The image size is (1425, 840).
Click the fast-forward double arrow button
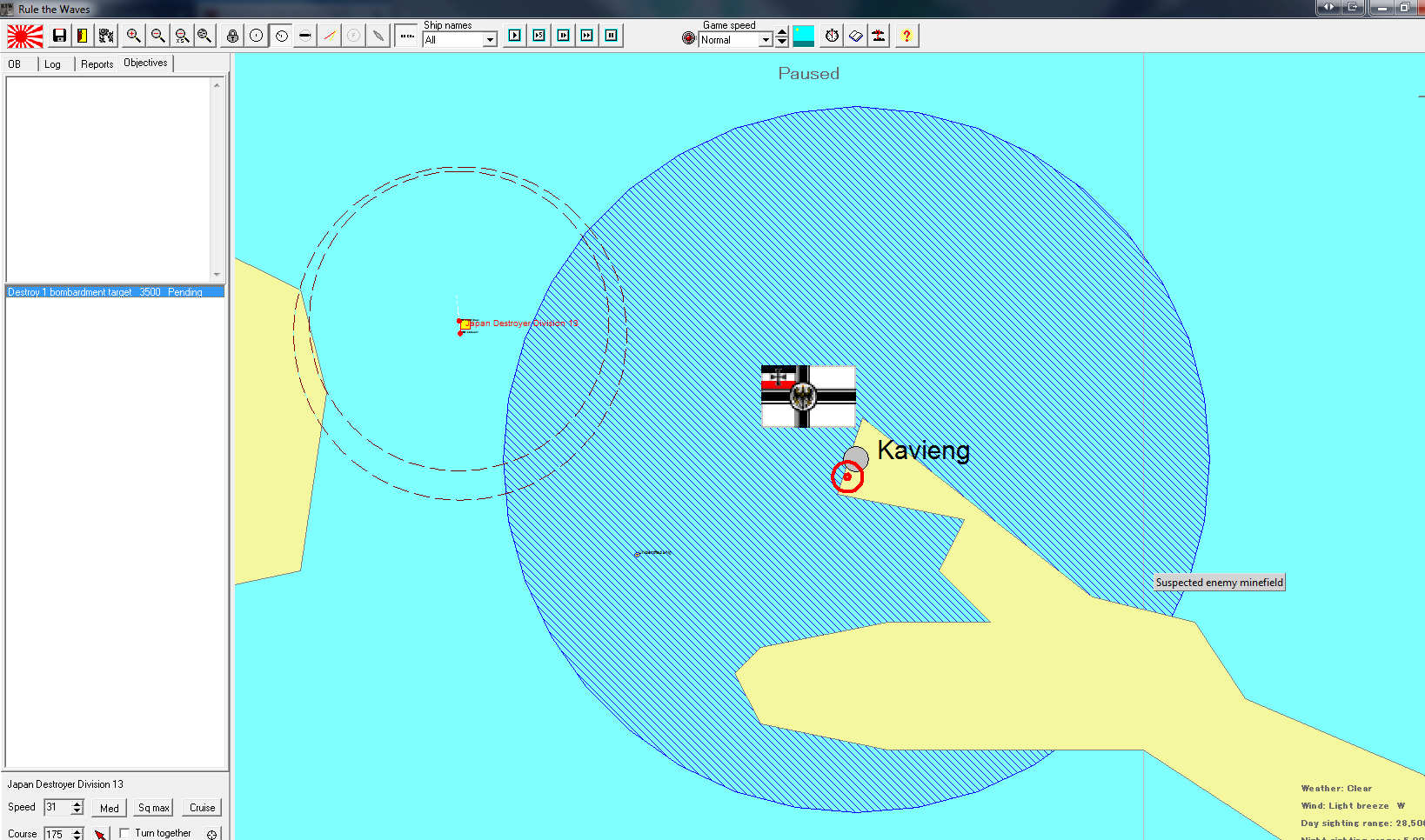tap(587, 36)
